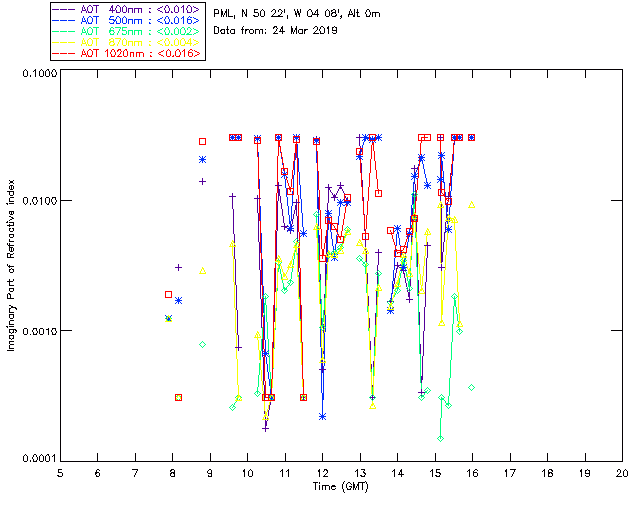This screenshot has width=640, height=512.
Task: Click the 0.0100 y-axis tick label
Action: (36, 202)
